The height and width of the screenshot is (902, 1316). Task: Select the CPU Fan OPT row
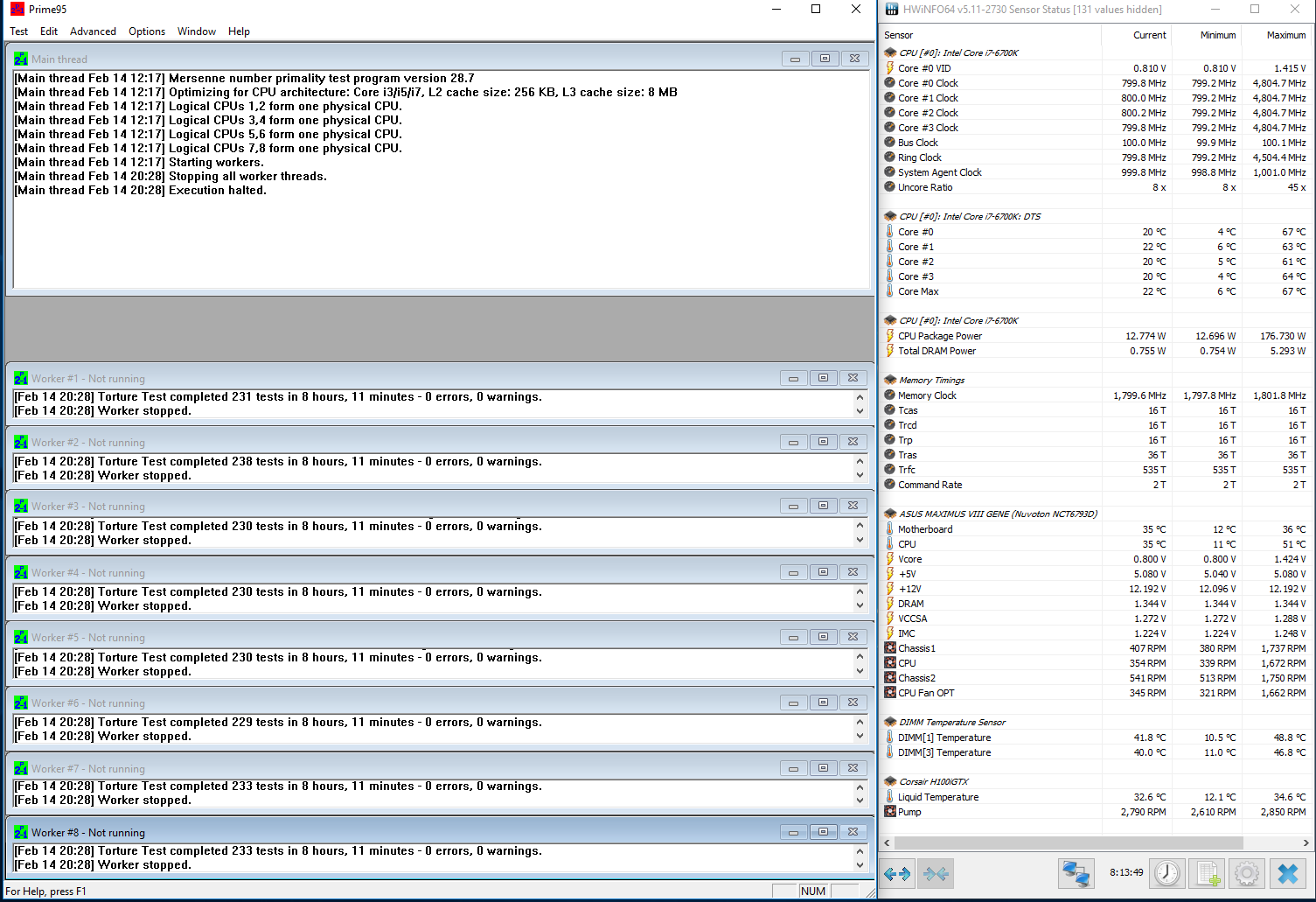1096,693
